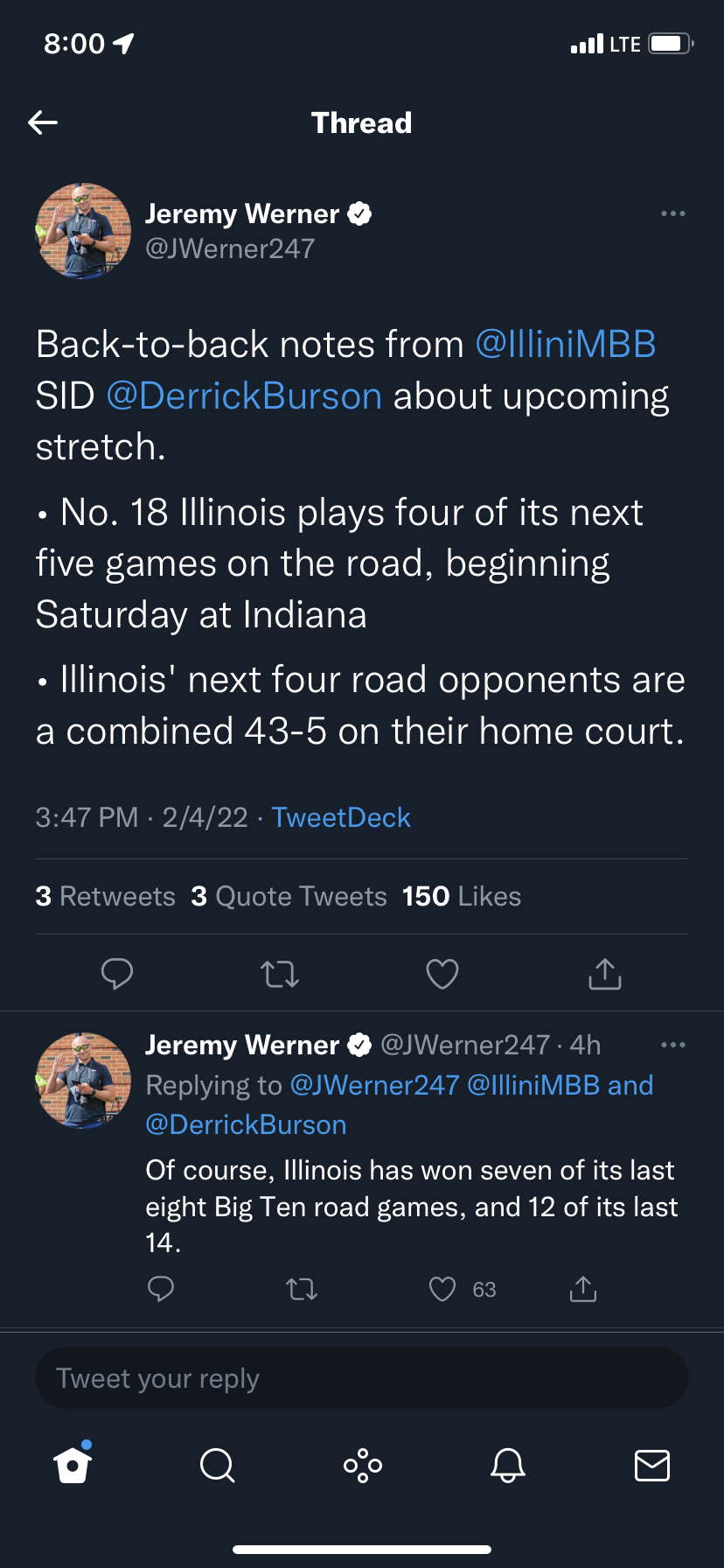724x1568 pixels.
Task: Share the reply tweet
Action: 582,1289
